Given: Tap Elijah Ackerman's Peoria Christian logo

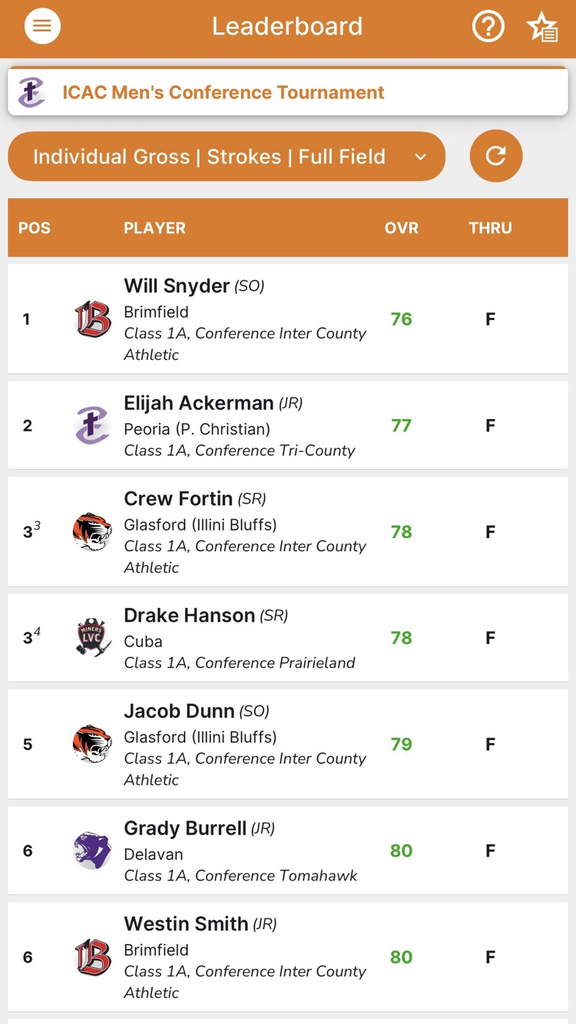Looking at the screenshot, I should (93, 425).
